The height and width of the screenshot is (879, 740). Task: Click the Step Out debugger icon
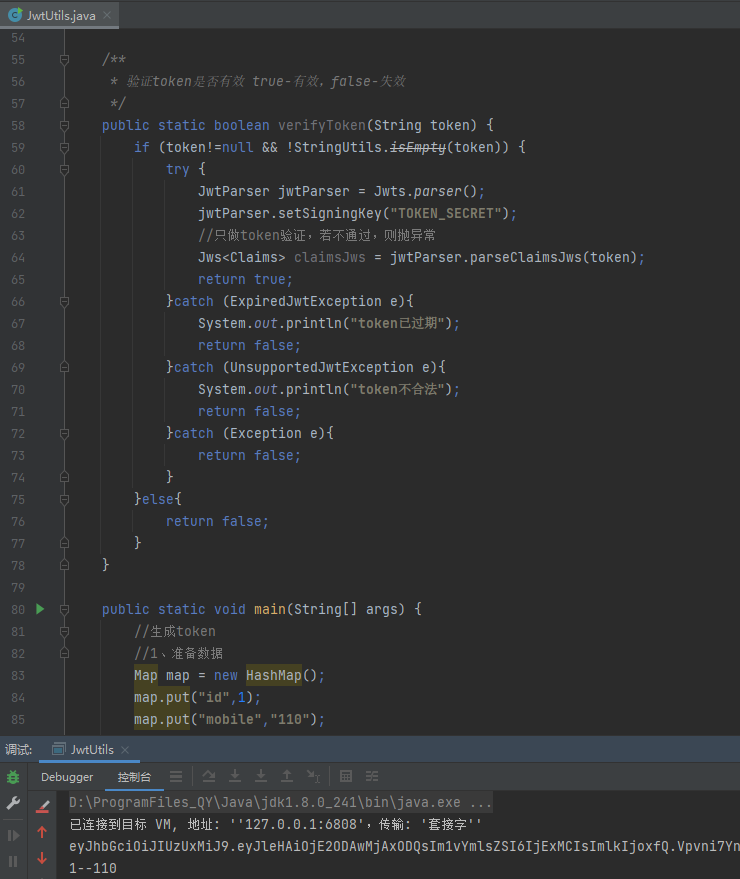click(x=287, y=776)
